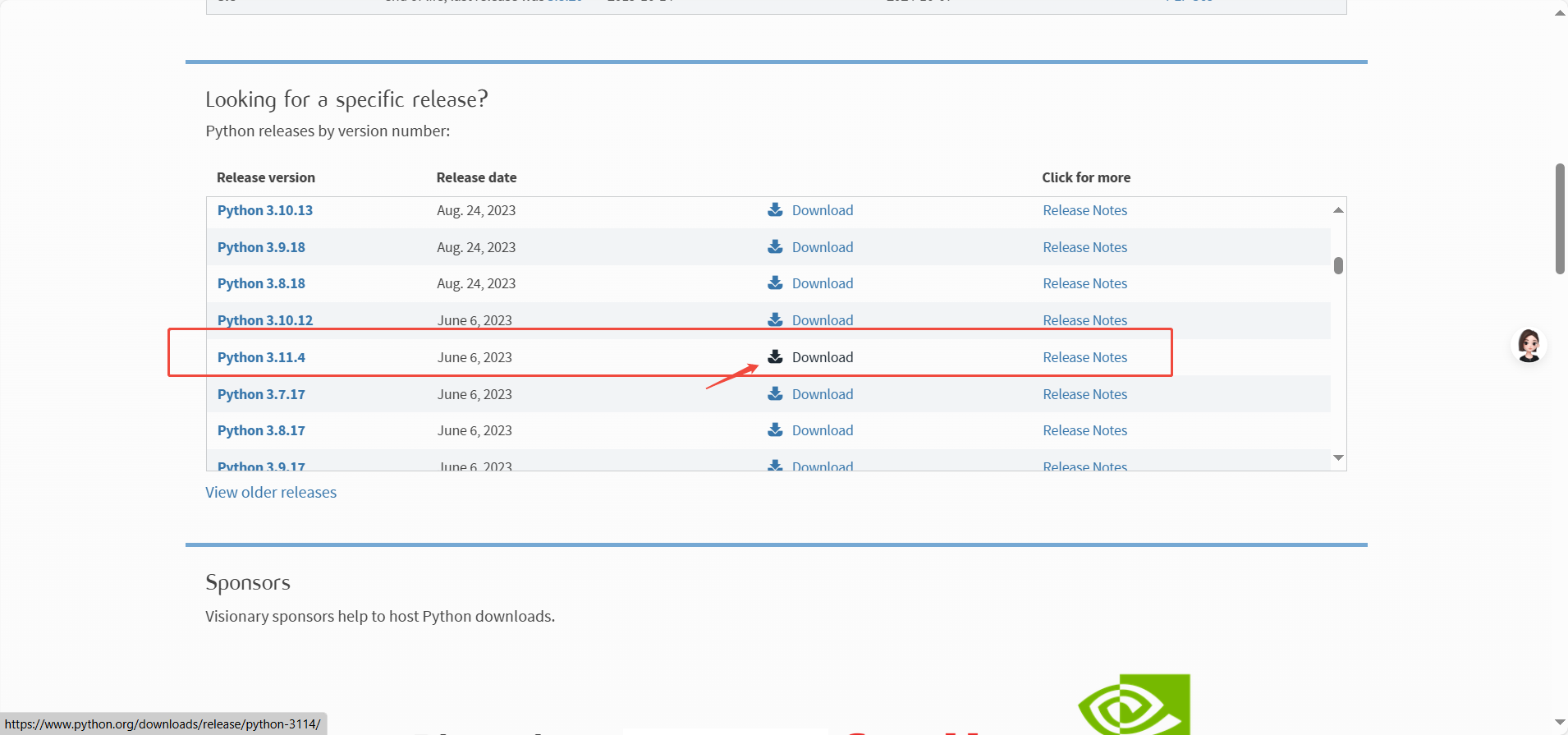Click download icon for Python 3.8.18
Image resolution: width=1568 pixels, height=735 pixels.
pyautogui.click(x=775, y=283)
